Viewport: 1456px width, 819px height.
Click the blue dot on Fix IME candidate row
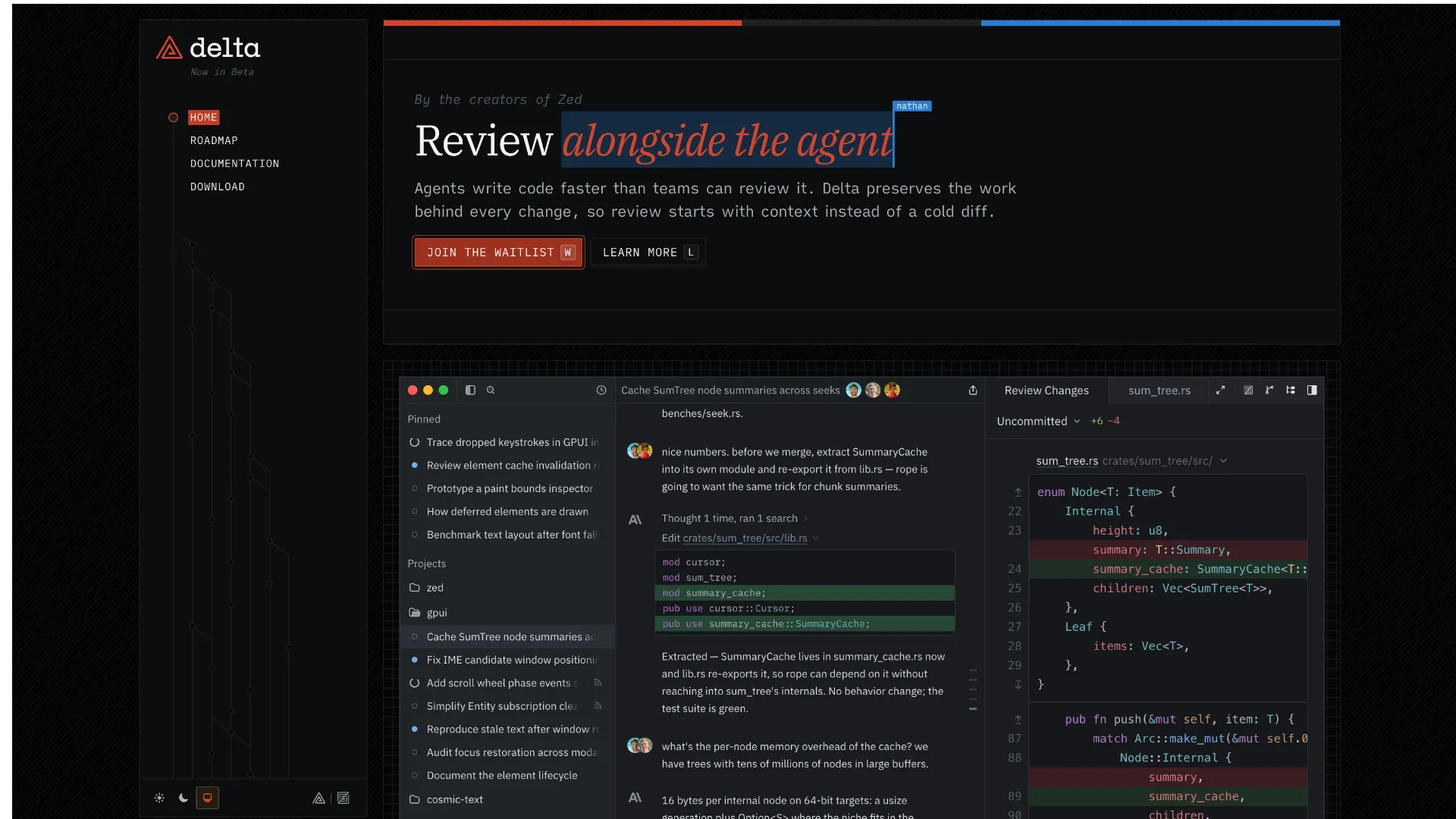(415, 660)
